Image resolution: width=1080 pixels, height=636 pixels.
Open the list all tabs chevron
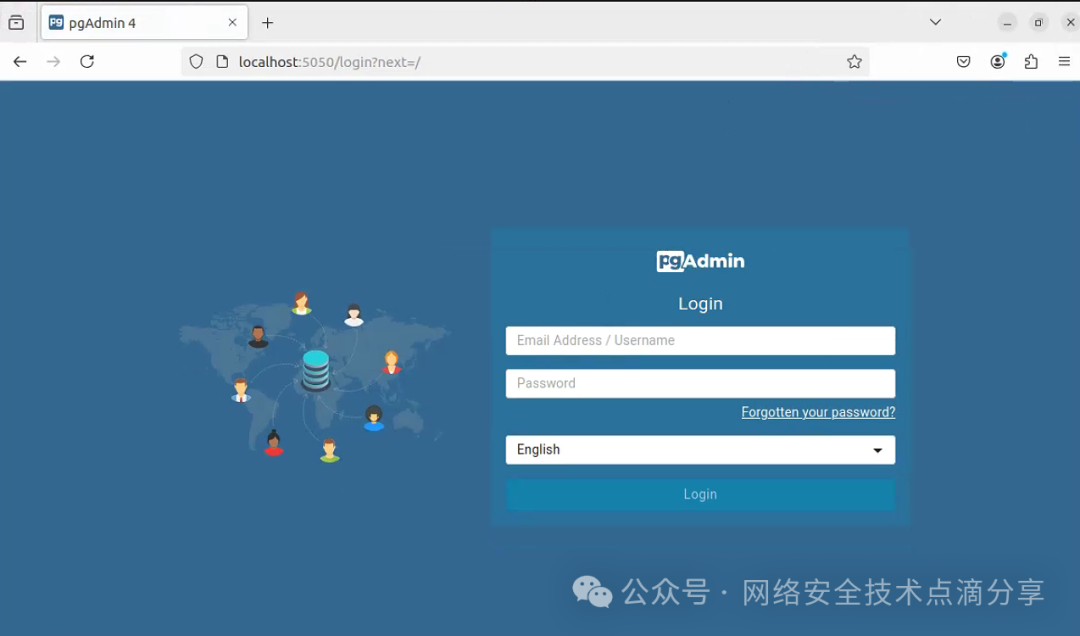click(x=935, y=22)
